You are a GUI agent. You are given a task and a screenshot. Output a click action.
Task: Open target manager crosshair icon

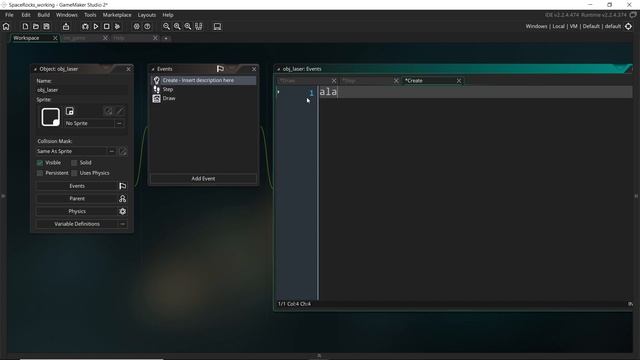[628, 26]
